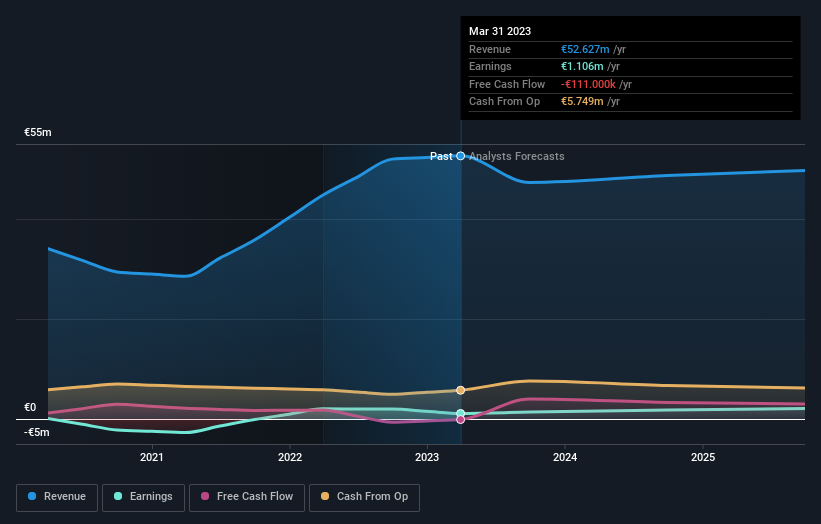The image size is (821, 524).
Task: Toggle the Revenue legend button
Action: pyautogui.click(x=57, y=497)
